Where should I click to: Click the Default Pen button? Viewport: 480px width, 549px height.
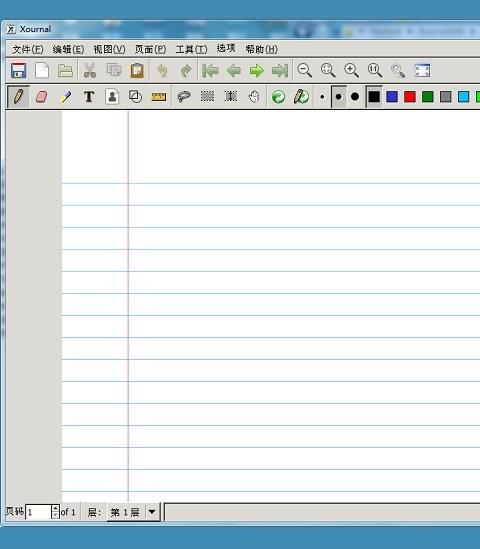pos(301,97)
